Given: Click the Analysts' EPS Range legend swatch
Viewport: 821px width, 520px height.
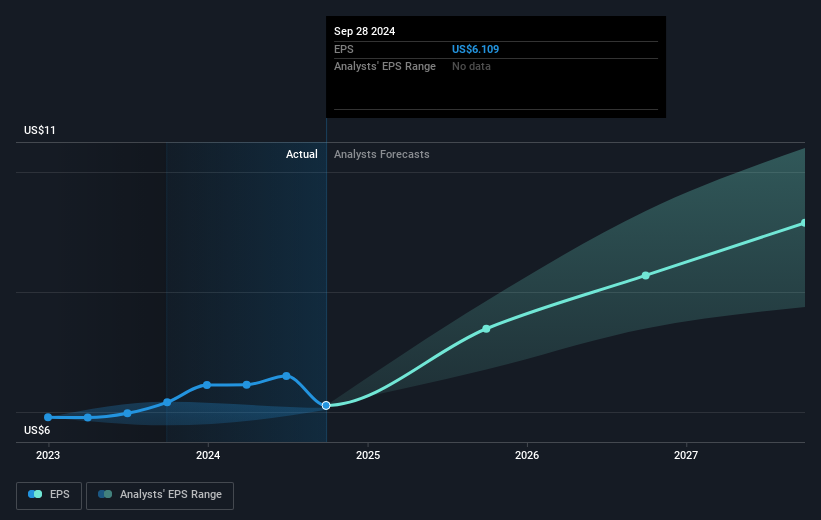Looking at the screenshot, I should (x=105, y=494).
